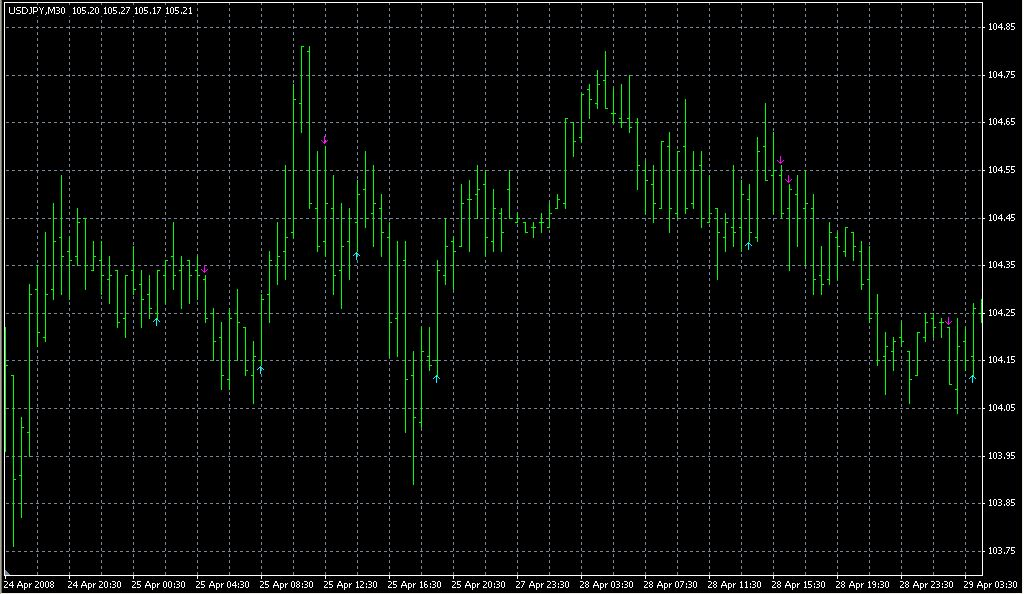Click the 104.65 price scale label

click(1002, 122)
